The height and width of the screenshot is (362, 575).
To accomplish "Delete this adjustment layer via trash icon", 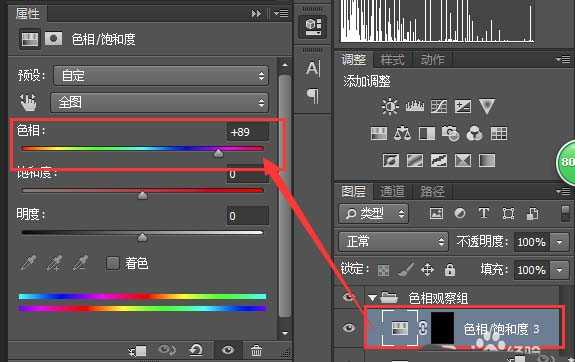I will (x=256, y=351).
